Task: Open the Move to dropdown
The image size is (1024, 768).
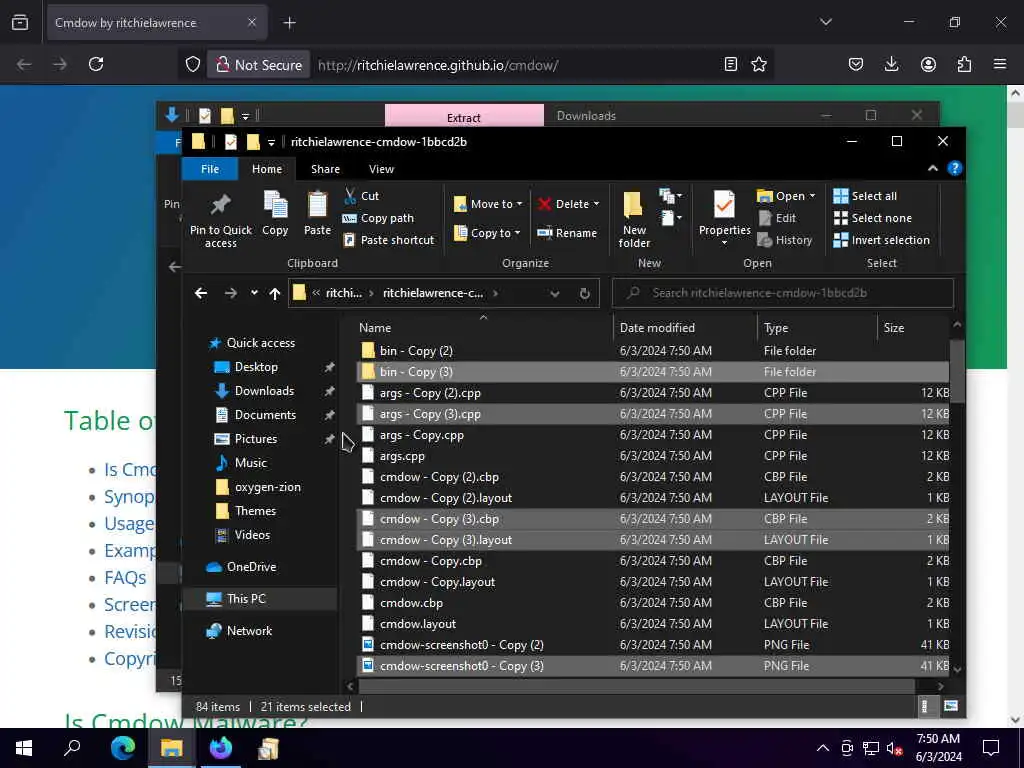Action: click(x=488, y=204)
